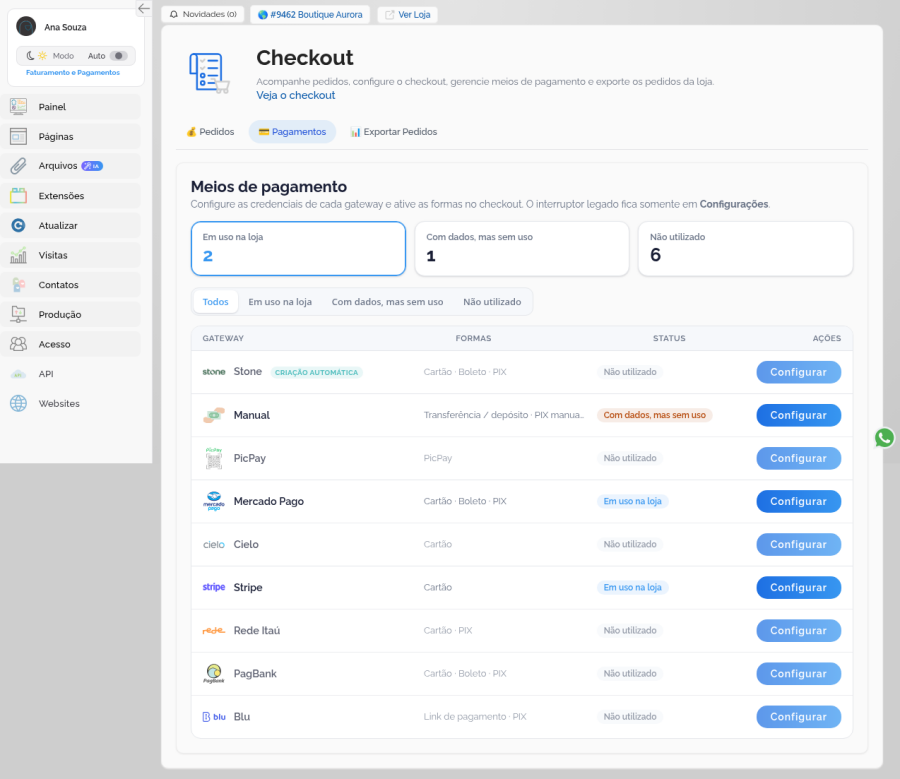Click the Visitas chart icon

[18, 255]
